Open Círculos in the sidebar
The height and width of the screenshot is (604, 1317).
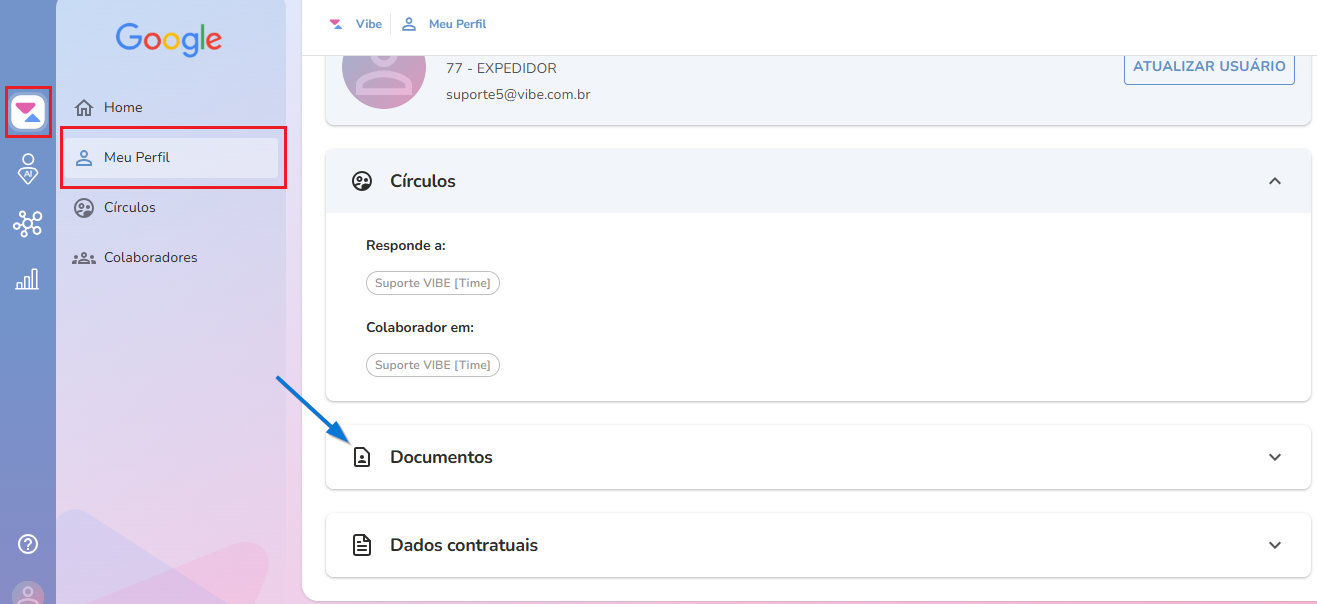tap(170, 207)
